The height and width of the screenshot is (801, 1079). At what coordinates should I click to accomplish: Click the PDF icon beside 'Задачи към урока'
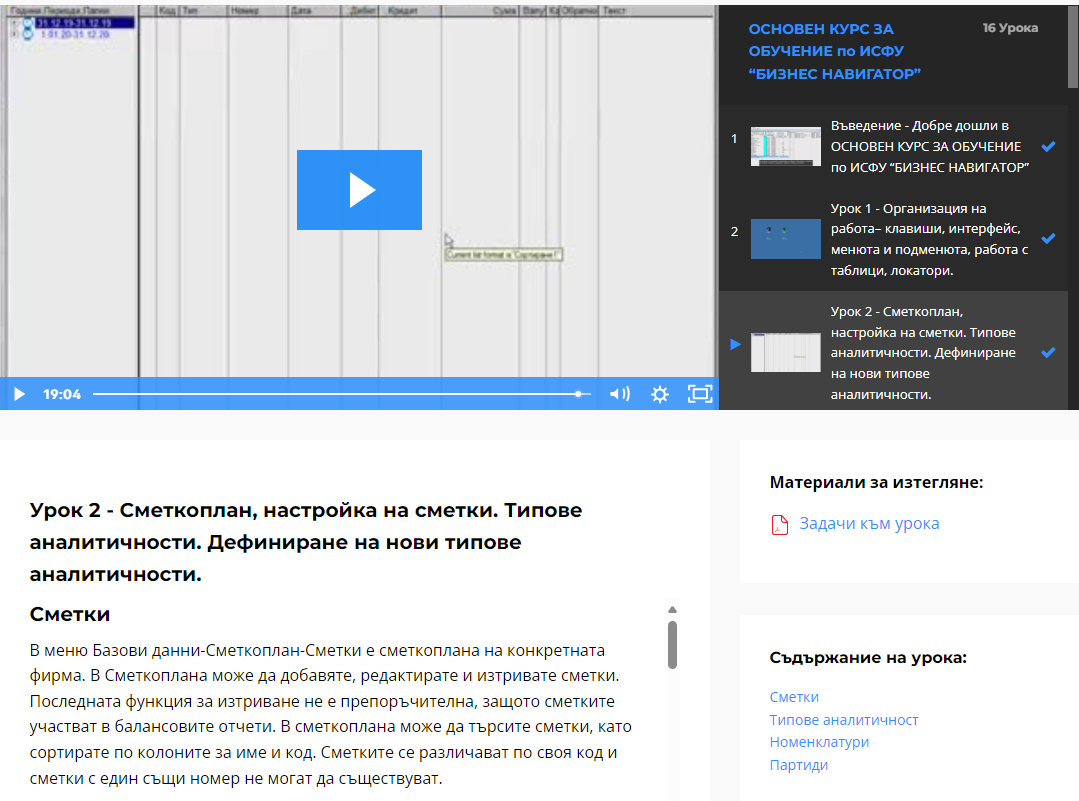780,524
